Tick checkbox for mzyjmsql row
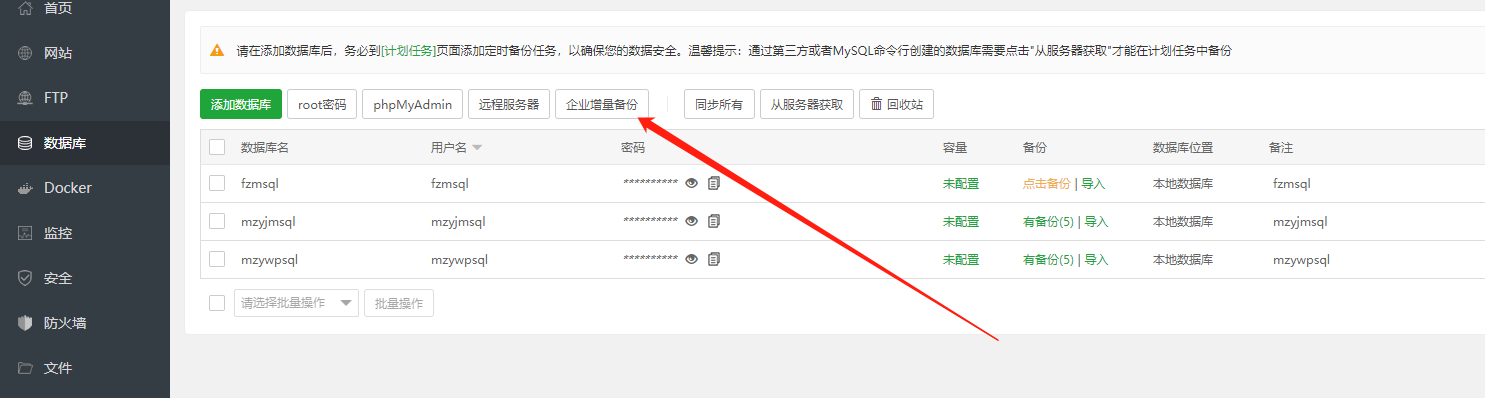The width and height of the screenshot is (1485, 398). (217, 221)
